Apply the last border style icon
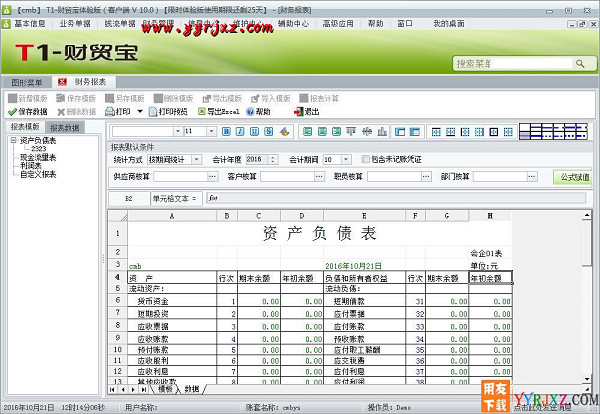Image resolution: width=600 pixels, height=414 pixels. (508, 132)
